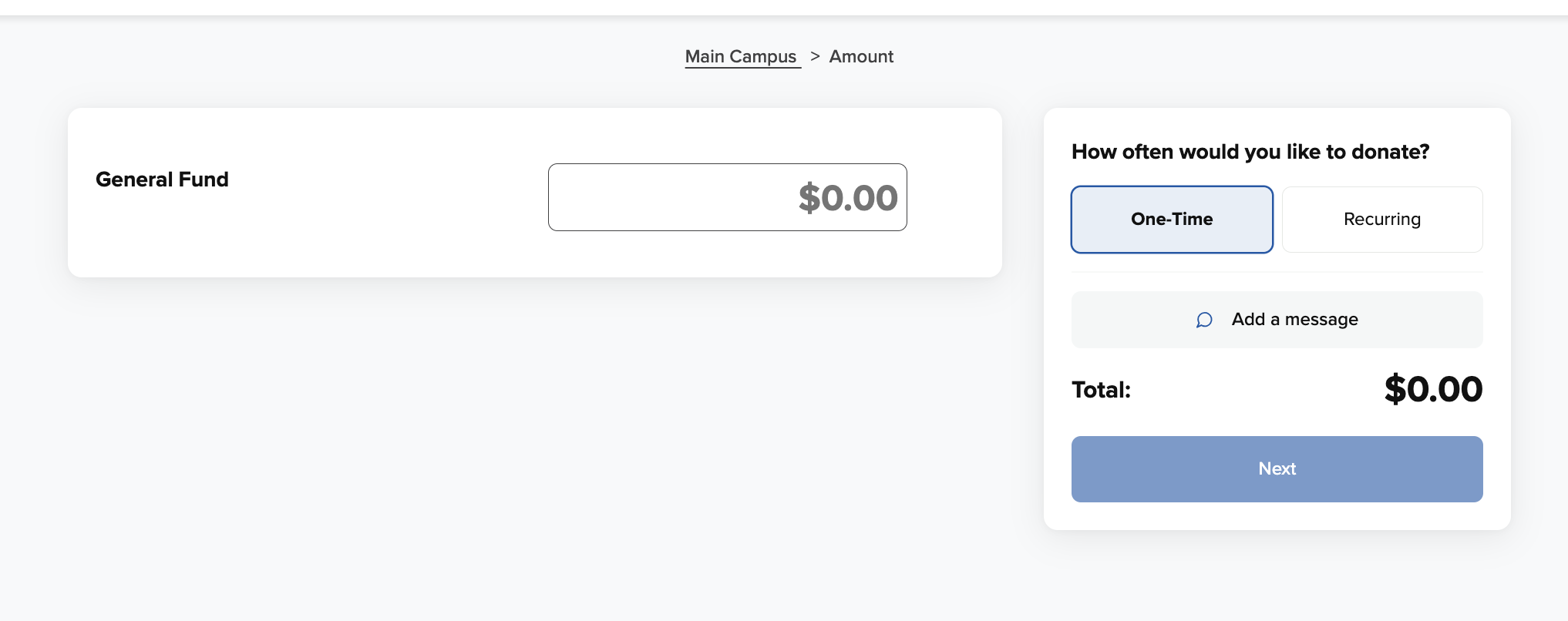The height and width of the screenshot is (621, 1568).
Task: Click the donation frequency question heading
Action: point(1250,152)
